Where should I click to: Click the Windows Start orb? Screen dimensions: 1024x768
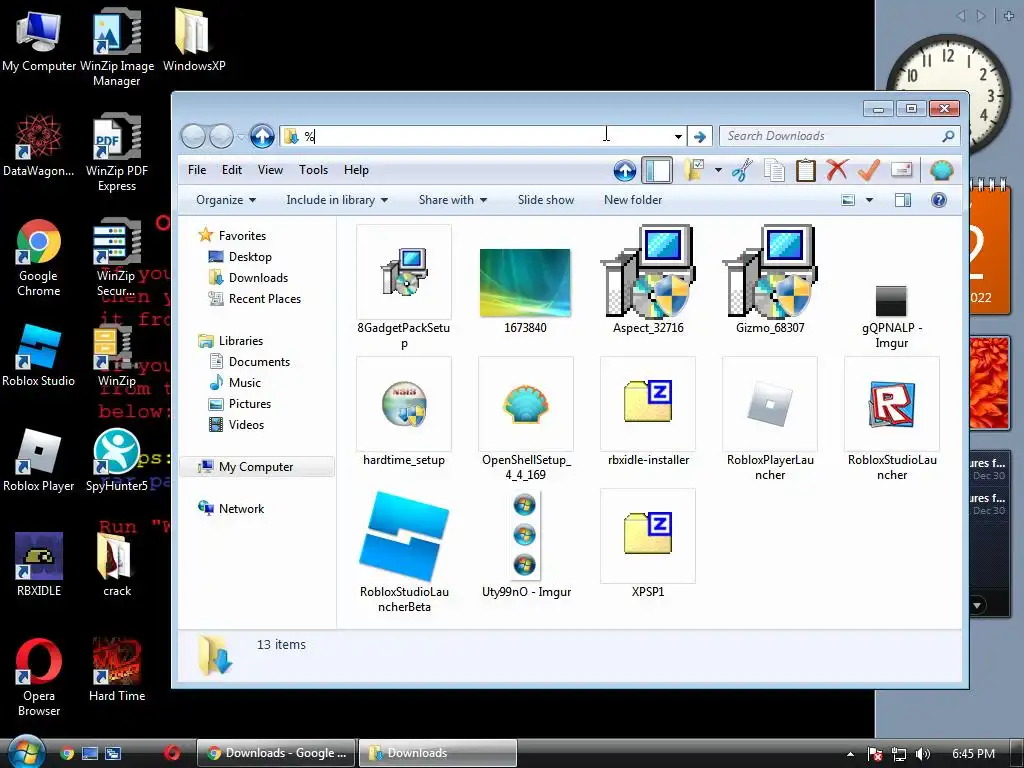[25, 752]
